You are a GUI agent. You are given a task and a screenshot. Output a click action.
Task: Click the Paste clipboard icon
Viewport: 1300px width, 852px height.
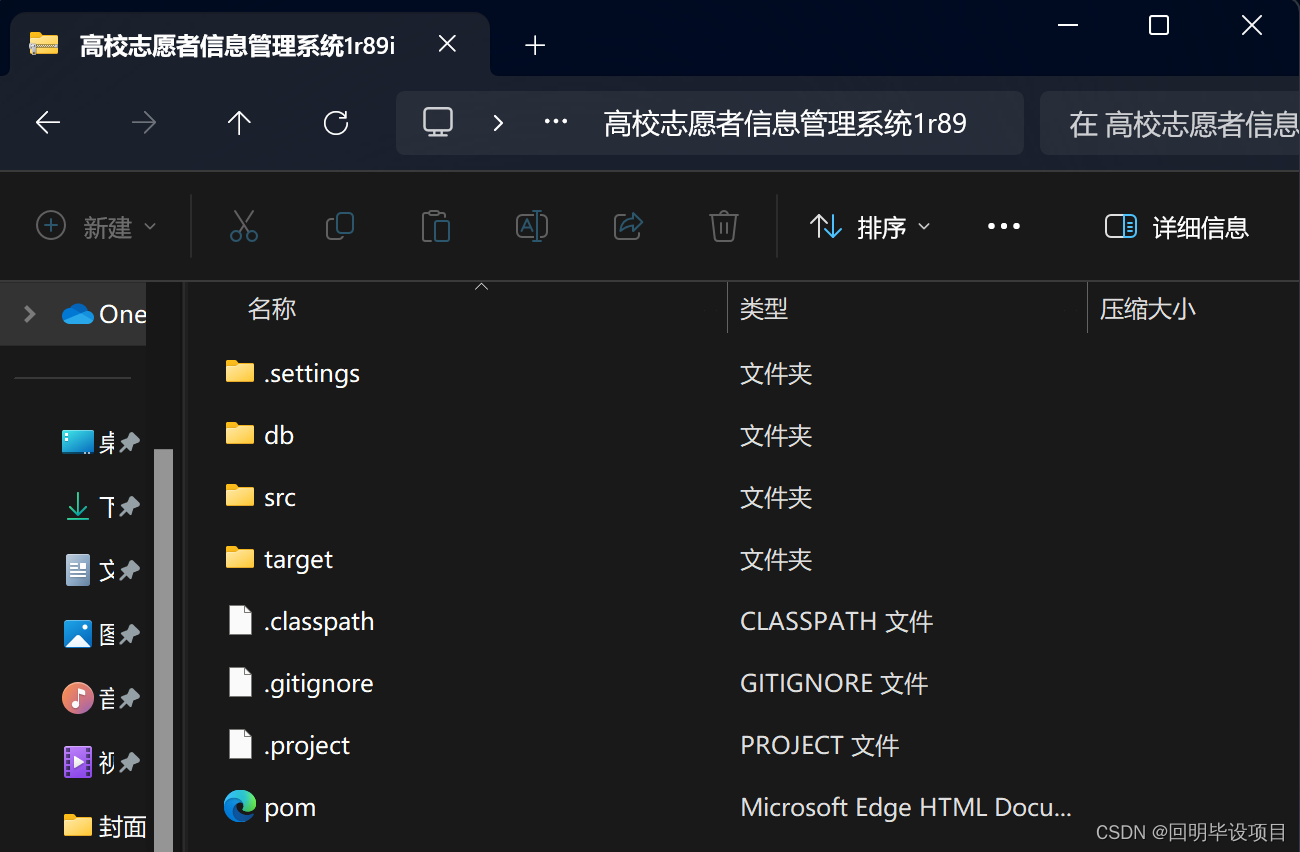[435, 227]
